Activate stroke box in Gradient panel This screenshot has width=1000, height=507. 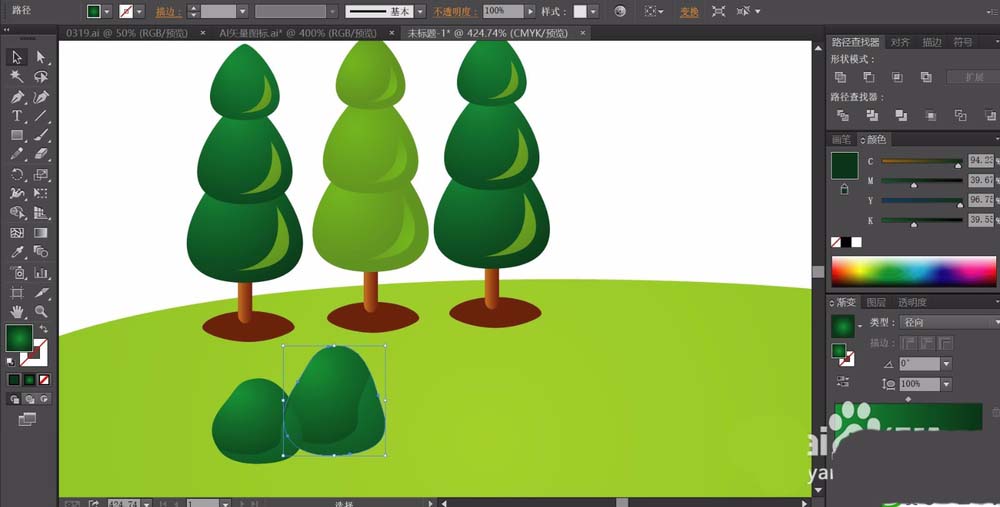point(847,360)
